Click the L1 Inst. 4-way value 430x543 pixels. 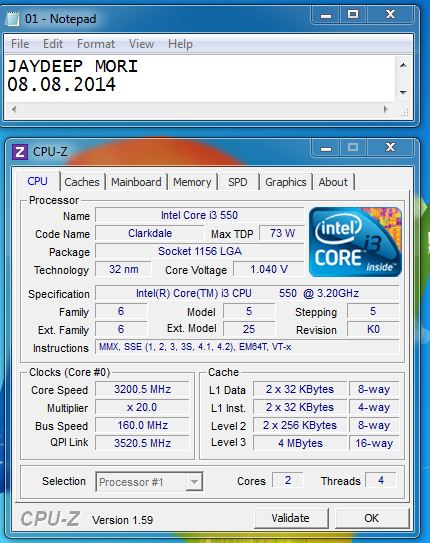(x=374, y=407)
